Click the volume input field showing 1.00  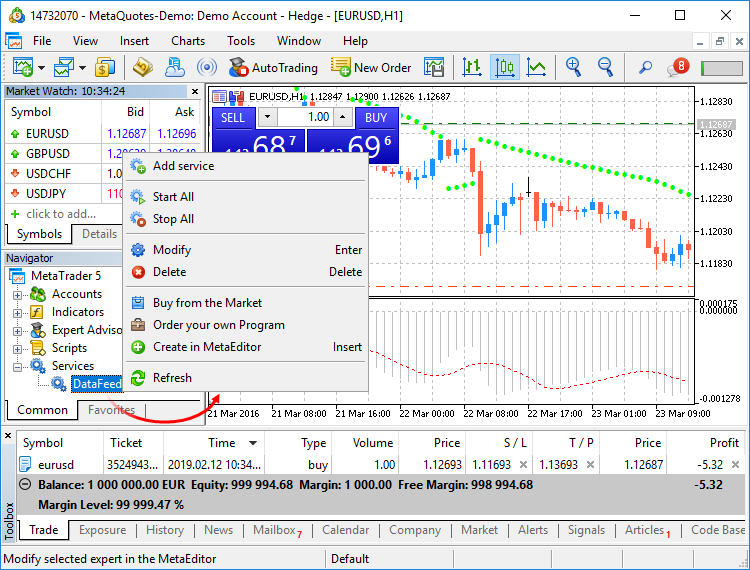pos(305,117)
